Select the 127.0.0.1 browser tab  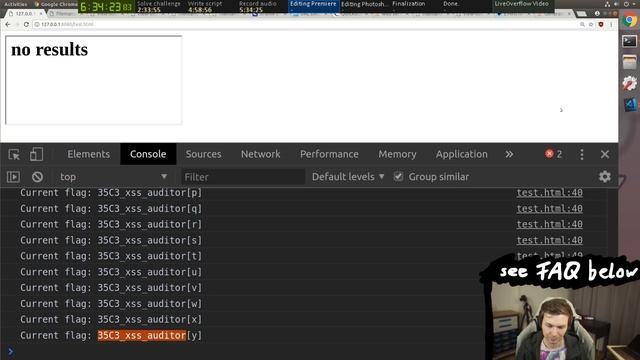coord(25,13)
